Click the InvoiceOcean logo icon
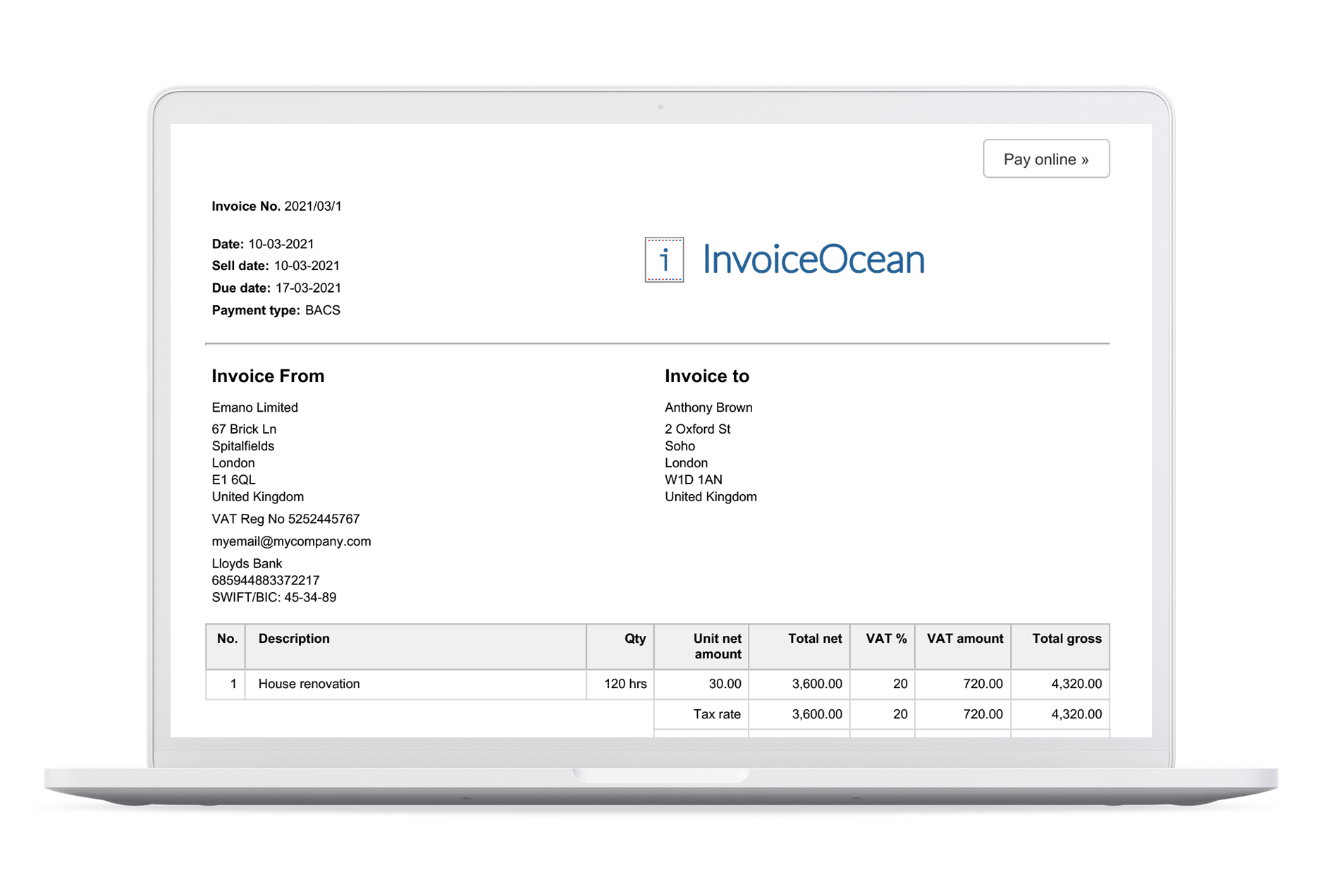This screenshot has width=1328, height=896. tap(664, 259)
